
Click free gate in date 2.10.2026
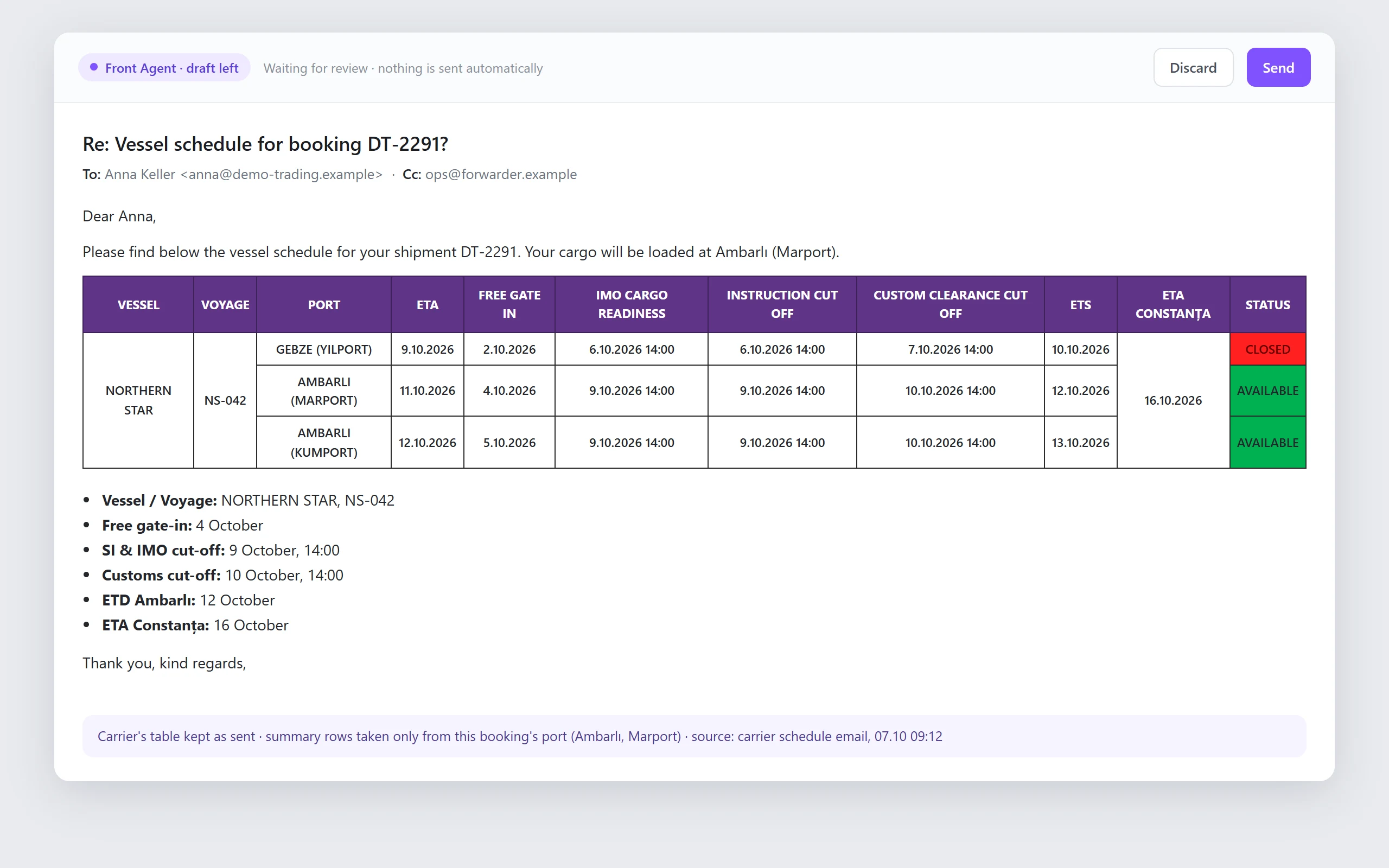click(x=509, y=349)
